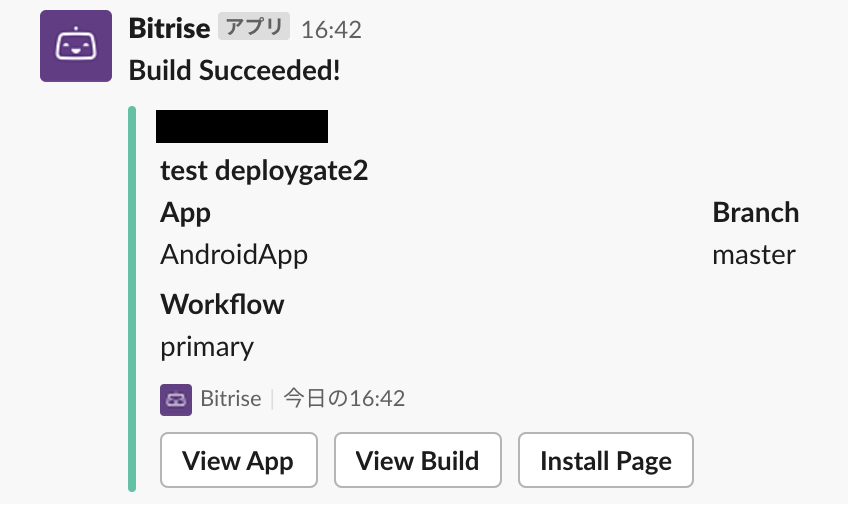Click the primary workflow value
Viewport: 848px width, 508px height.
click(x=207, y=348)
